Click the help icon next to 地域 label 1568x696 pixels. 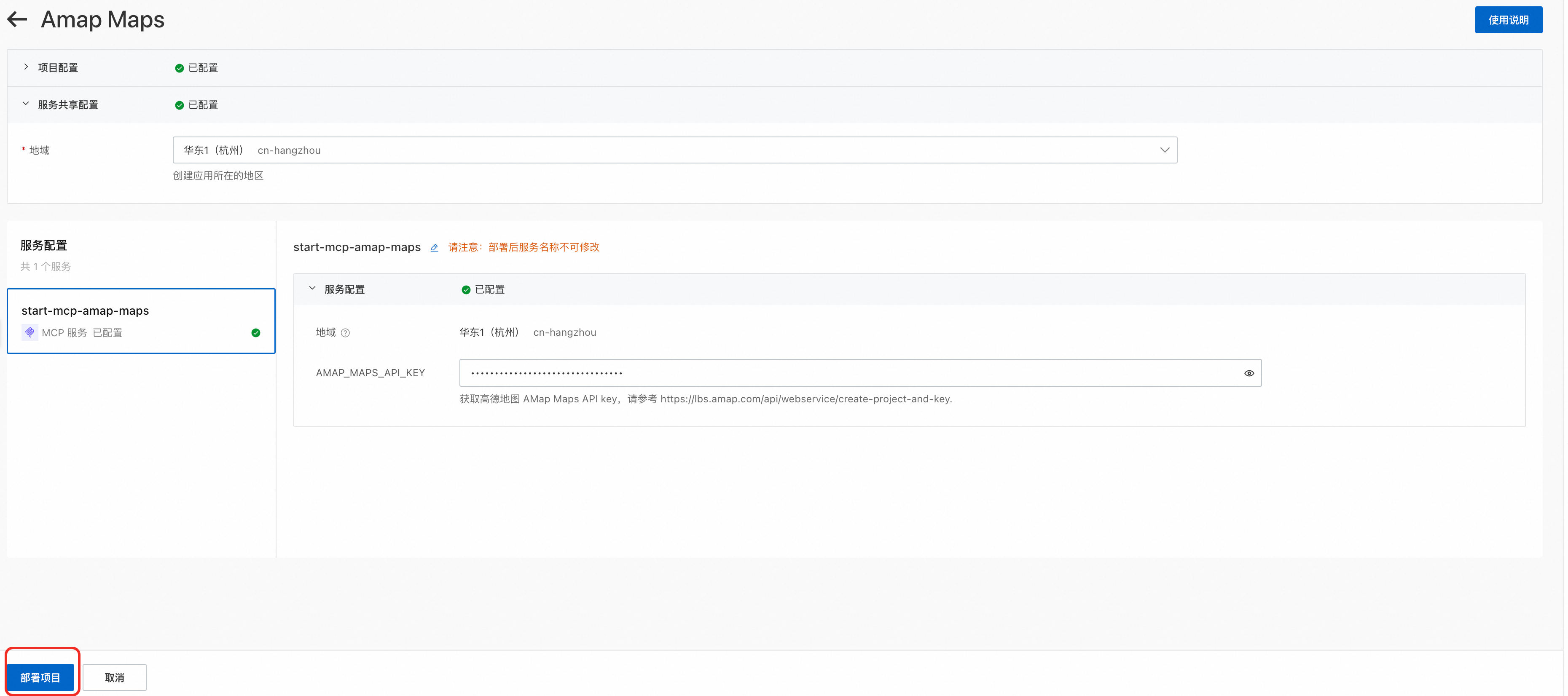pyautogui.click(x=345, y=333)
